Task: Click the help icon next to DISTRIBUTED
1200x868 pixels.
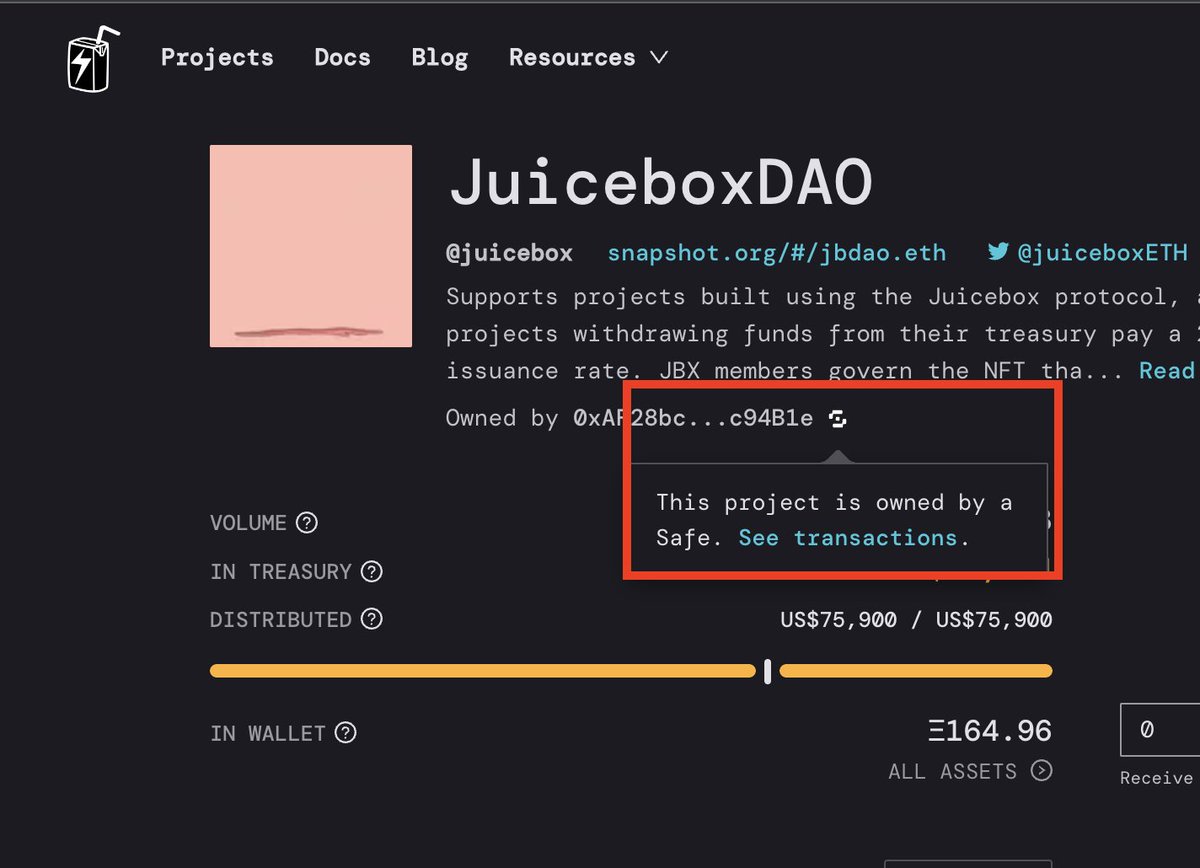Action: pos(371,620)
